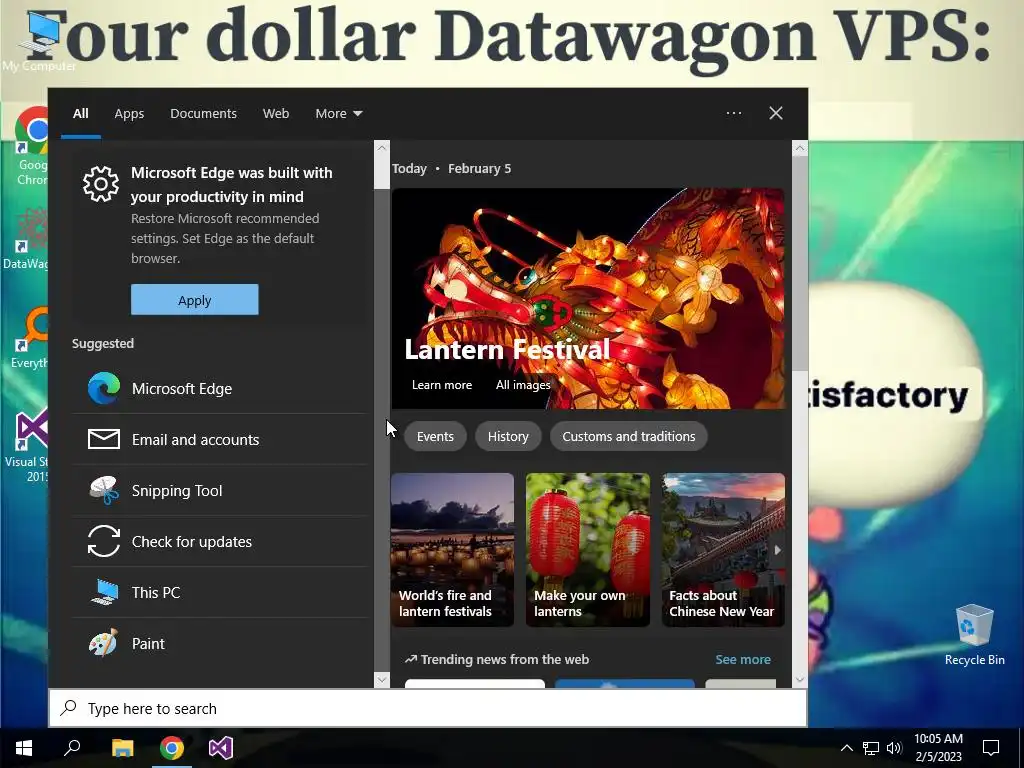
Task: Click the taskbar search magnifier icon
Action: point(72,748)
